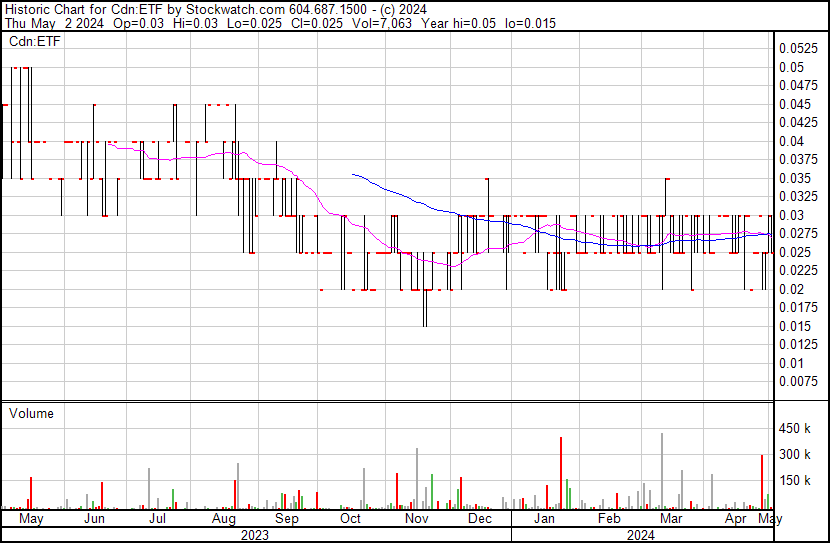Click the 0.0425 price axis label
The image size is (830, 543).
click(x=798, y=123)
